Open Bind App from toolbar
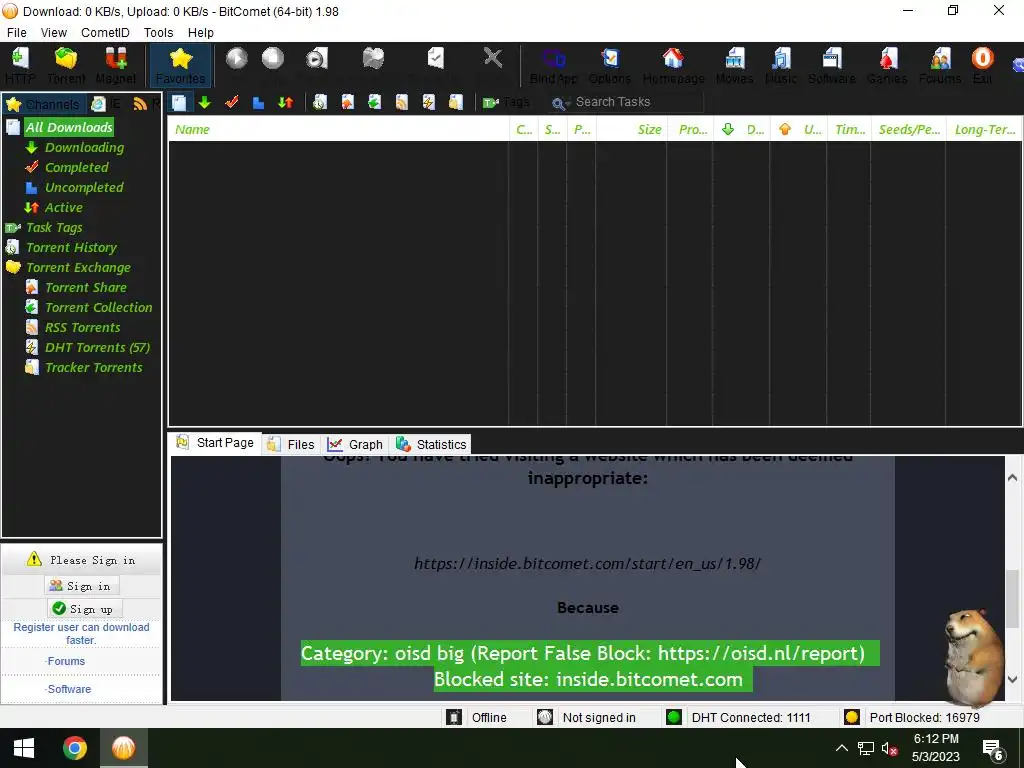The height and width of the screenshot is (768, 1024). (x=553, y=65)
